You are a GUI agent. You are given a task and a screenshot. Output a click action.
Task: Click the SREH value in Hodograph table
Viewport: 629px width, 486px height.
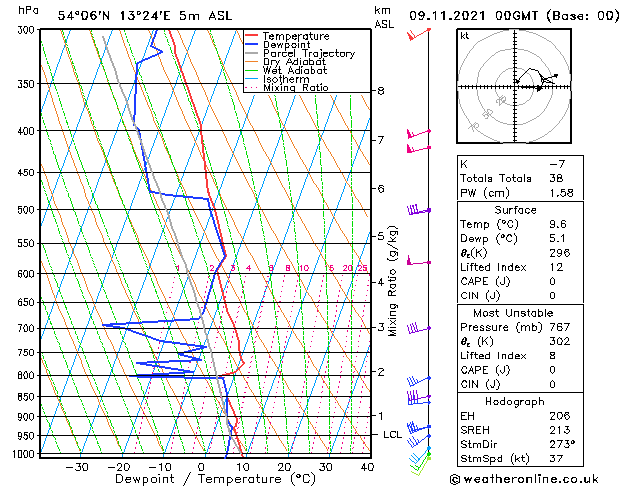pos(560,430)
